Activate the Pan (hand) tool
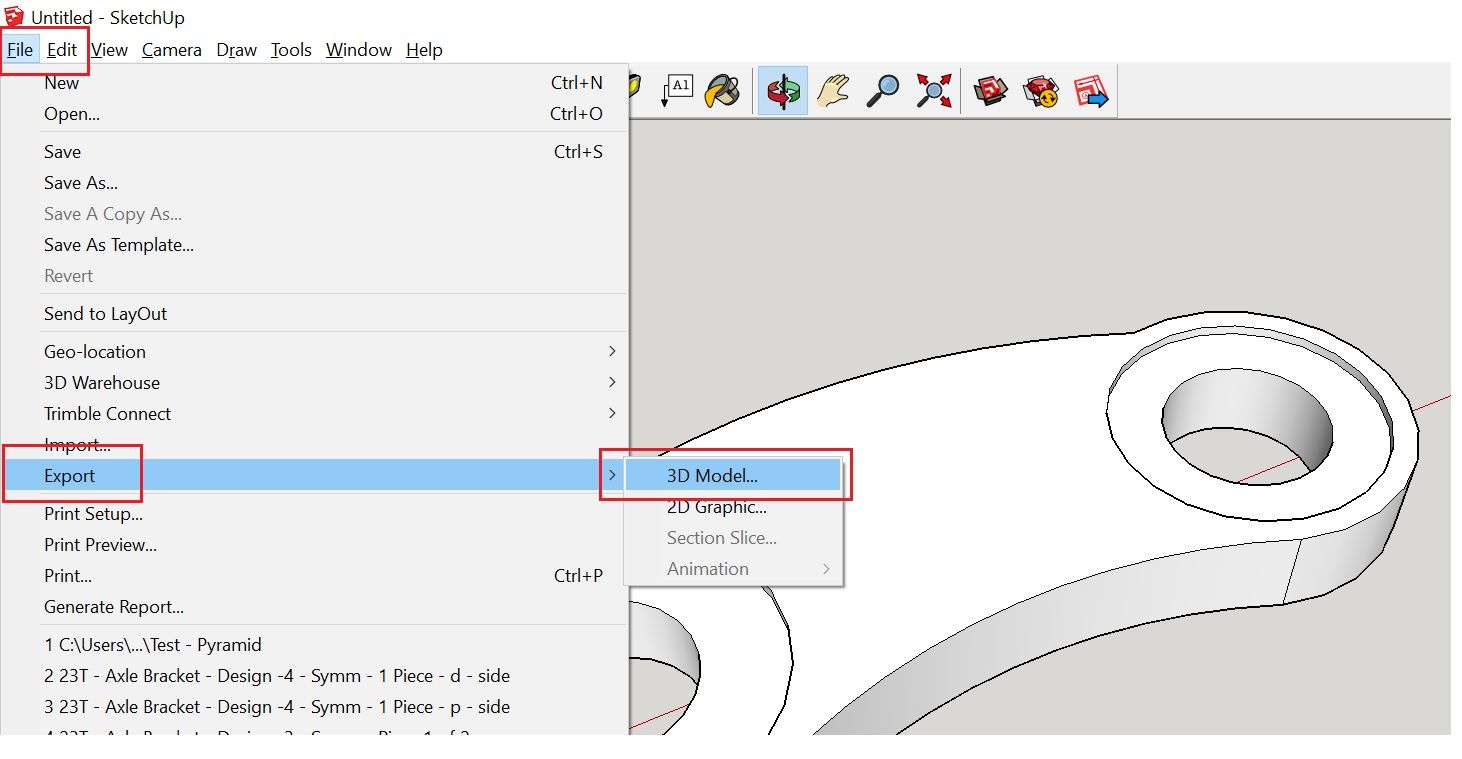Image resolution: width=1462 pixels, height=759 pixels. pyautogui.click(x=832, y=90)
